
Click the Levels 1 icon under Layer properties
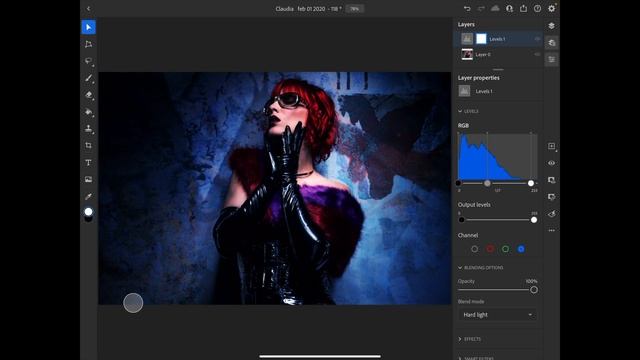point(464,91)
